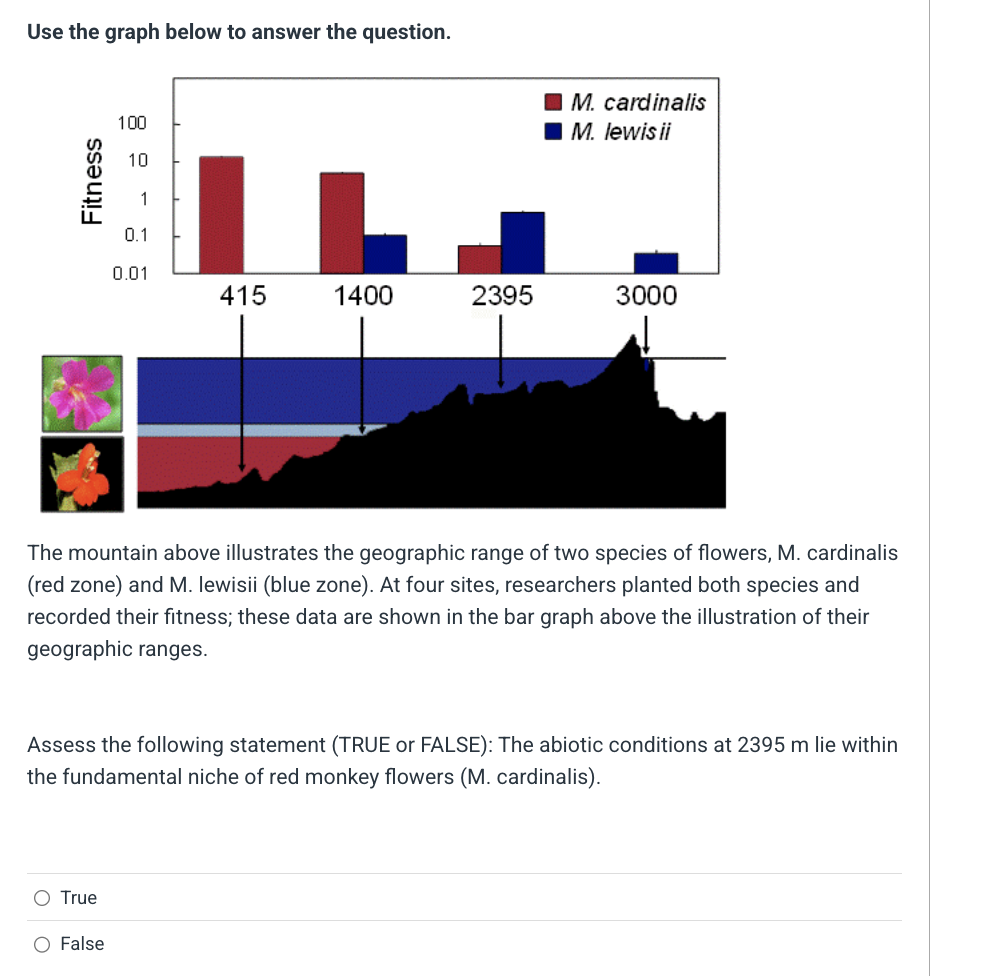The image size is (1000, 976).
Task: Click the mountain peak in the illustration
Action: [x=633, y=338]
